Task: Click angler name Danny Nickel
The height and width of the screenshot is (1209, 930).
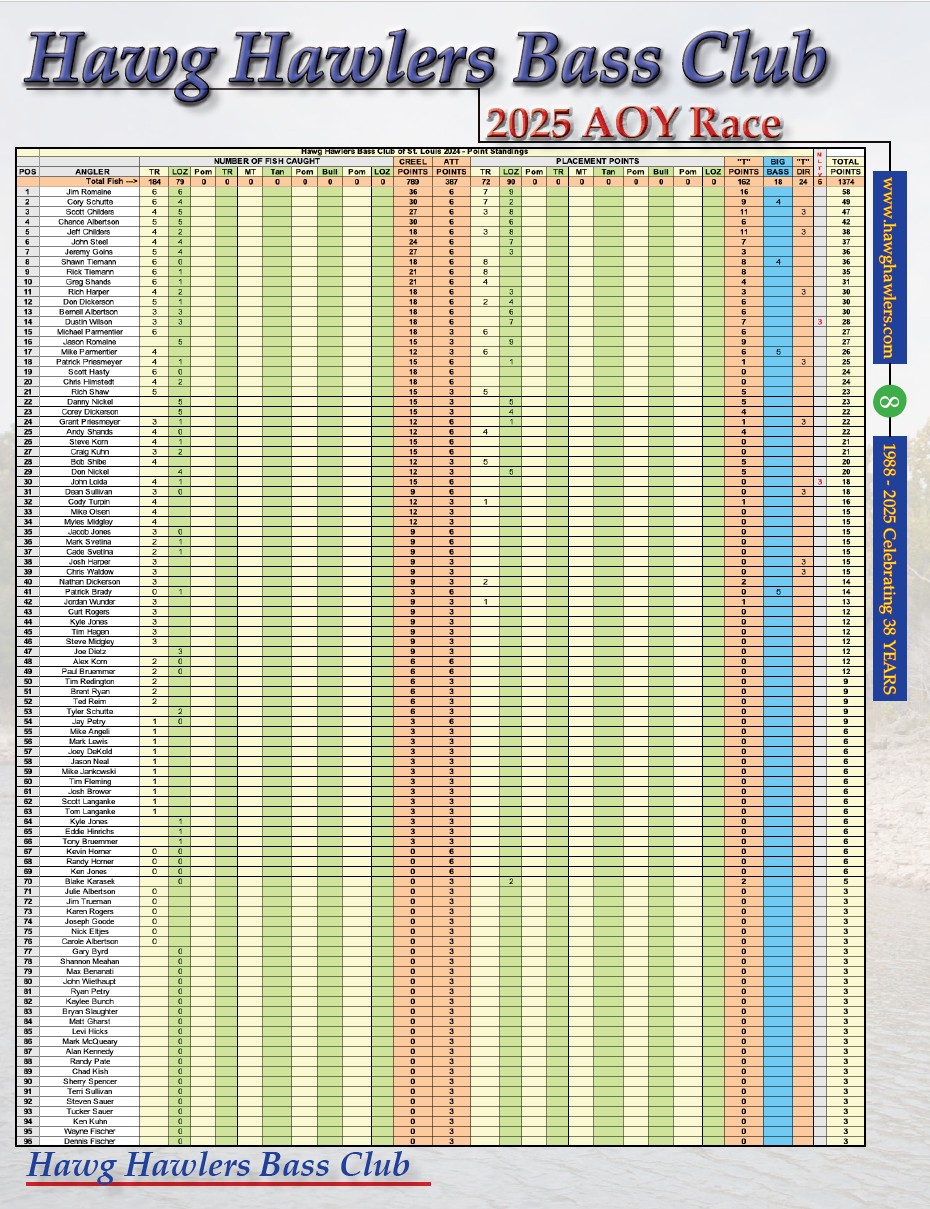Action: click(x=89, y=401)
